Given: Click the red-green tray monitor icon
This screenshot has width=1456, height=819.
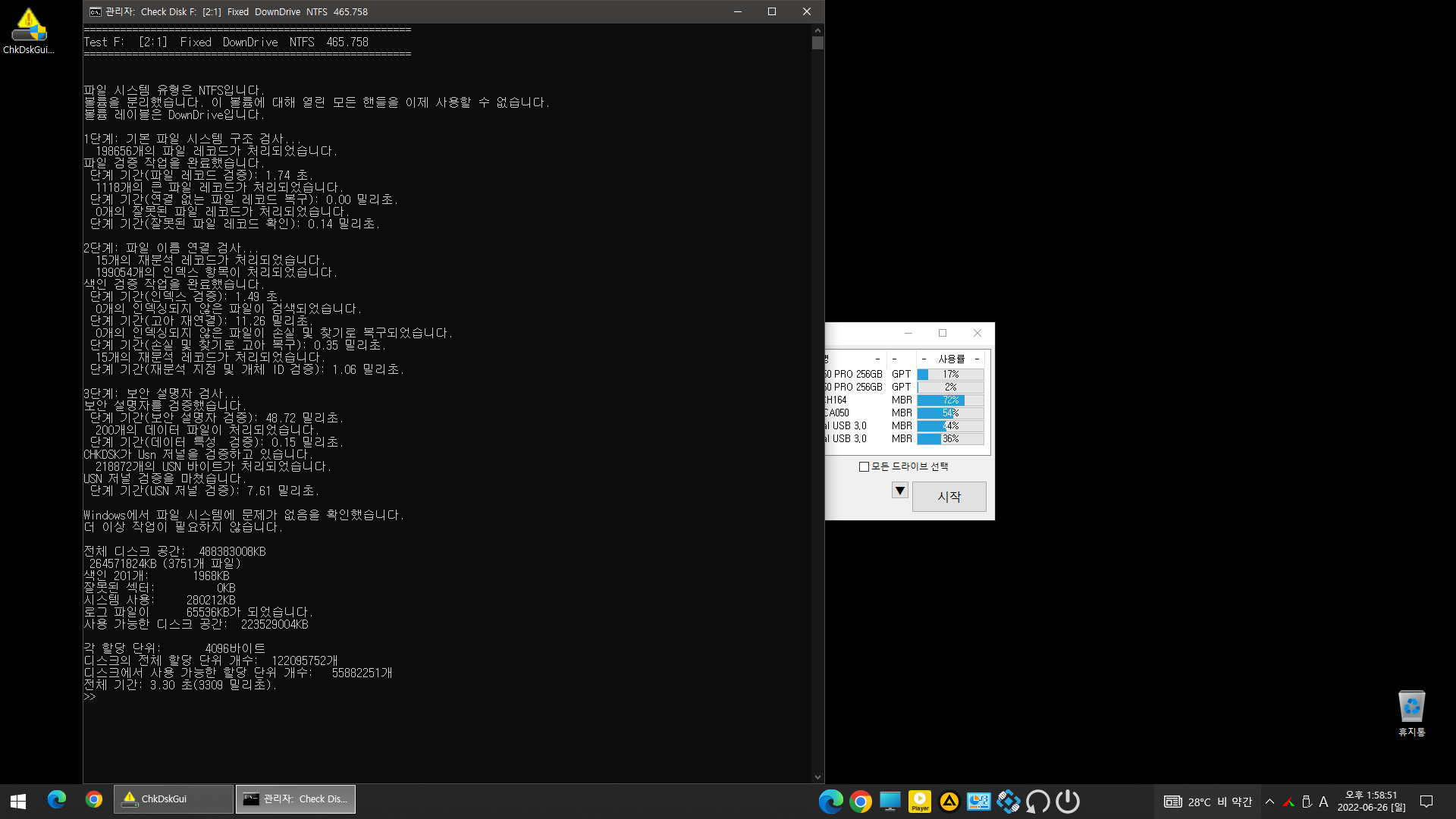Looking at the screenshot, I should 1288,802.
